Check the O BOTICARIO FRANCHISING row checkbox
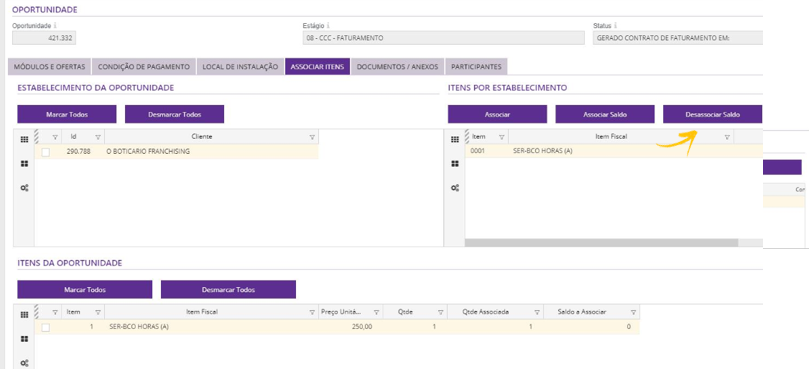Image resolution: width=810 pixels, height=369 pixels. pyautogui.click(x=46, y=152)
